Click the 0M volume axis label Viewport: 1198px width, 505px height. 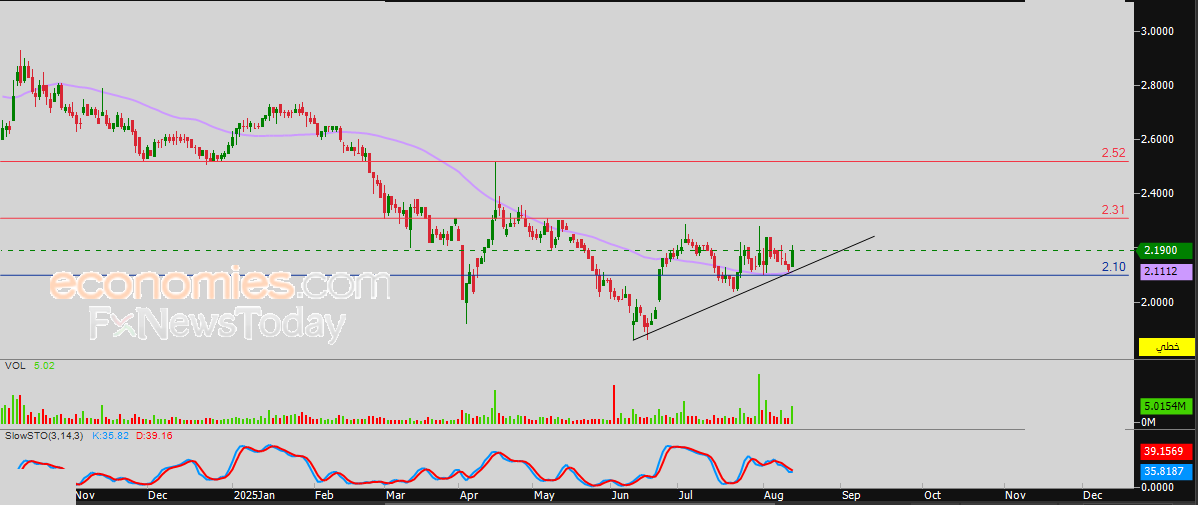click(1148, 422)
